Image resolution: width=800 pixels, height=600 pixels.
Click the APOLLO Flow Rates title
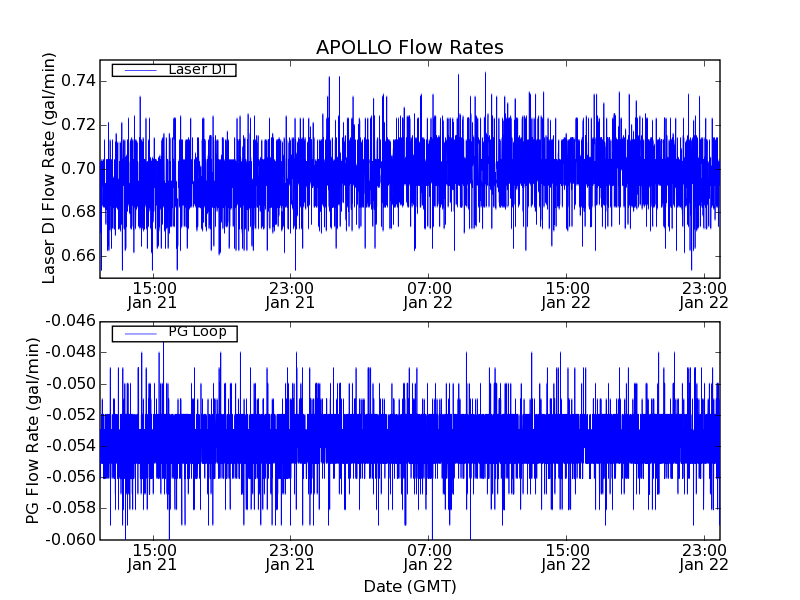pos(410,47)
